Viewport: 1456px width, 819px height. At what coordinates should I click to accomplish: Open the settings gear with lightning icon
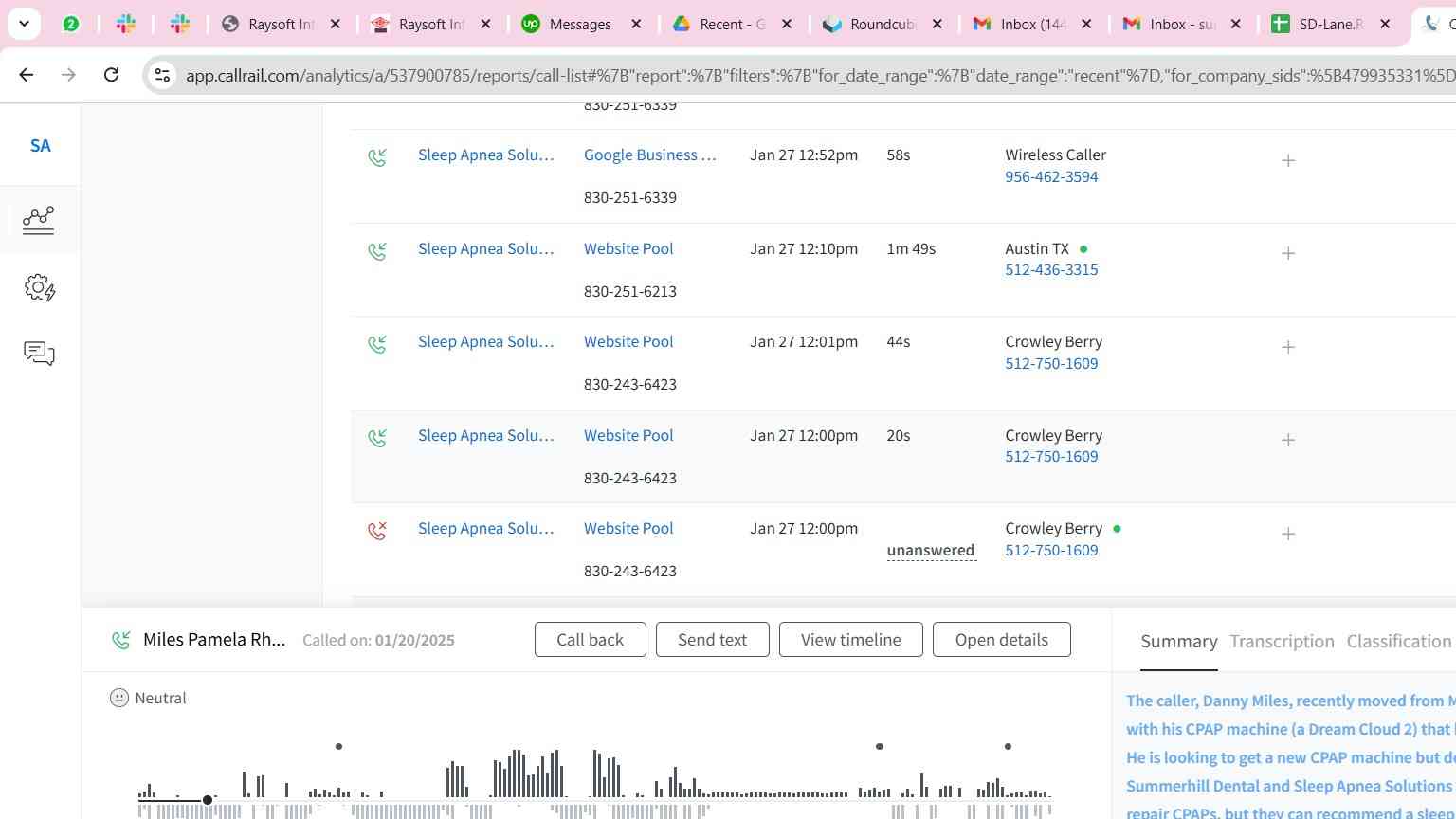39,288
